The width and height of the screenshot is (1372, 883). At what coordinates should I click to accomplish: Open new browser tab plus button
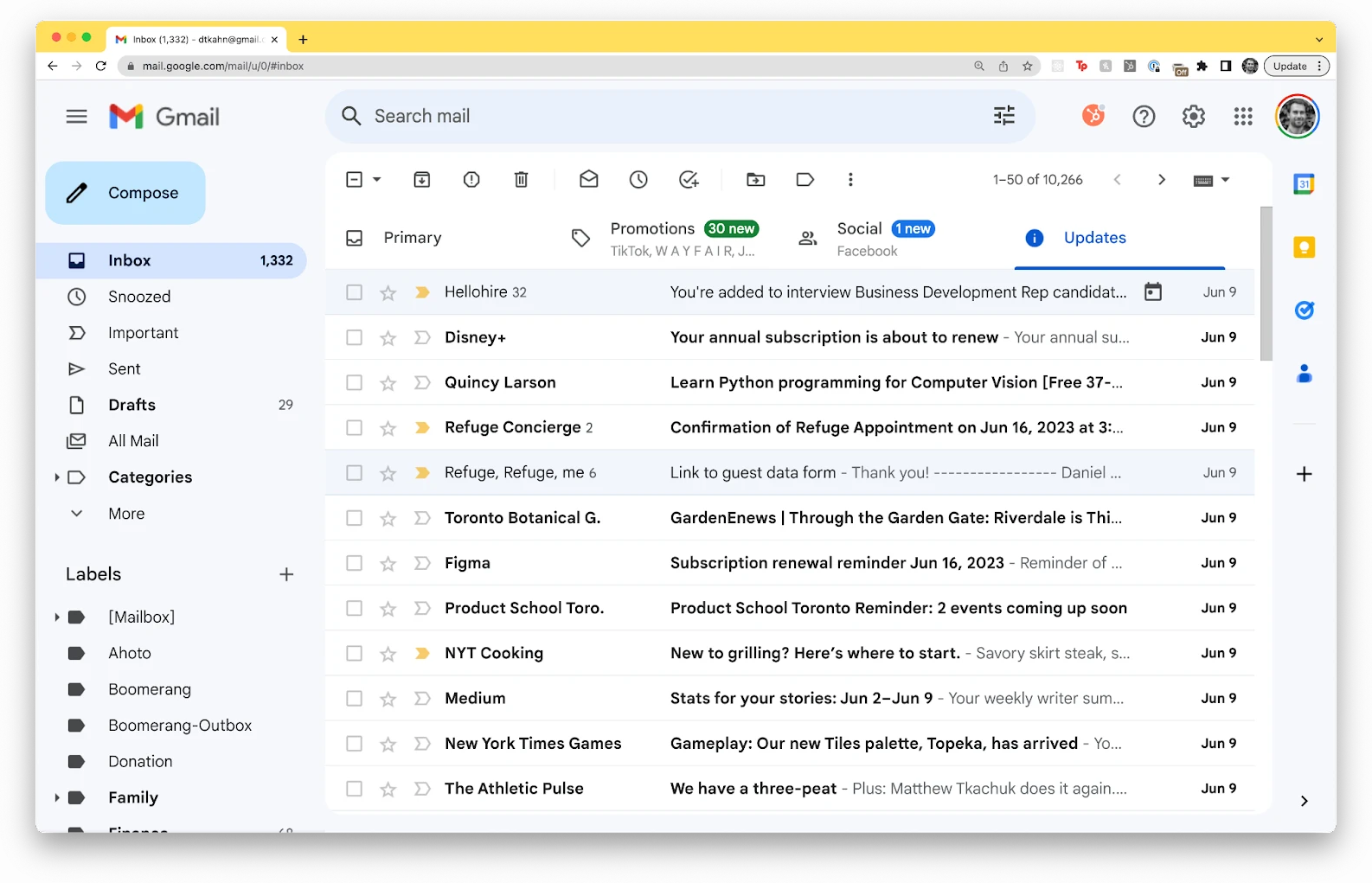click(303, 40)
